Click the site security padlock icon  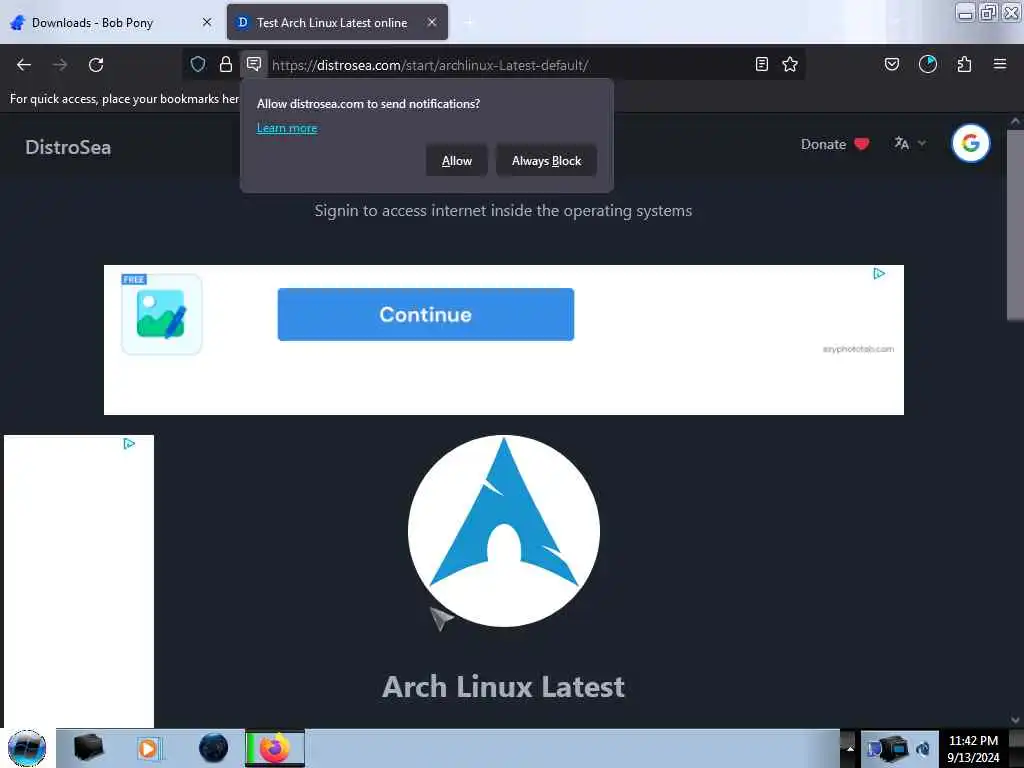226,64
